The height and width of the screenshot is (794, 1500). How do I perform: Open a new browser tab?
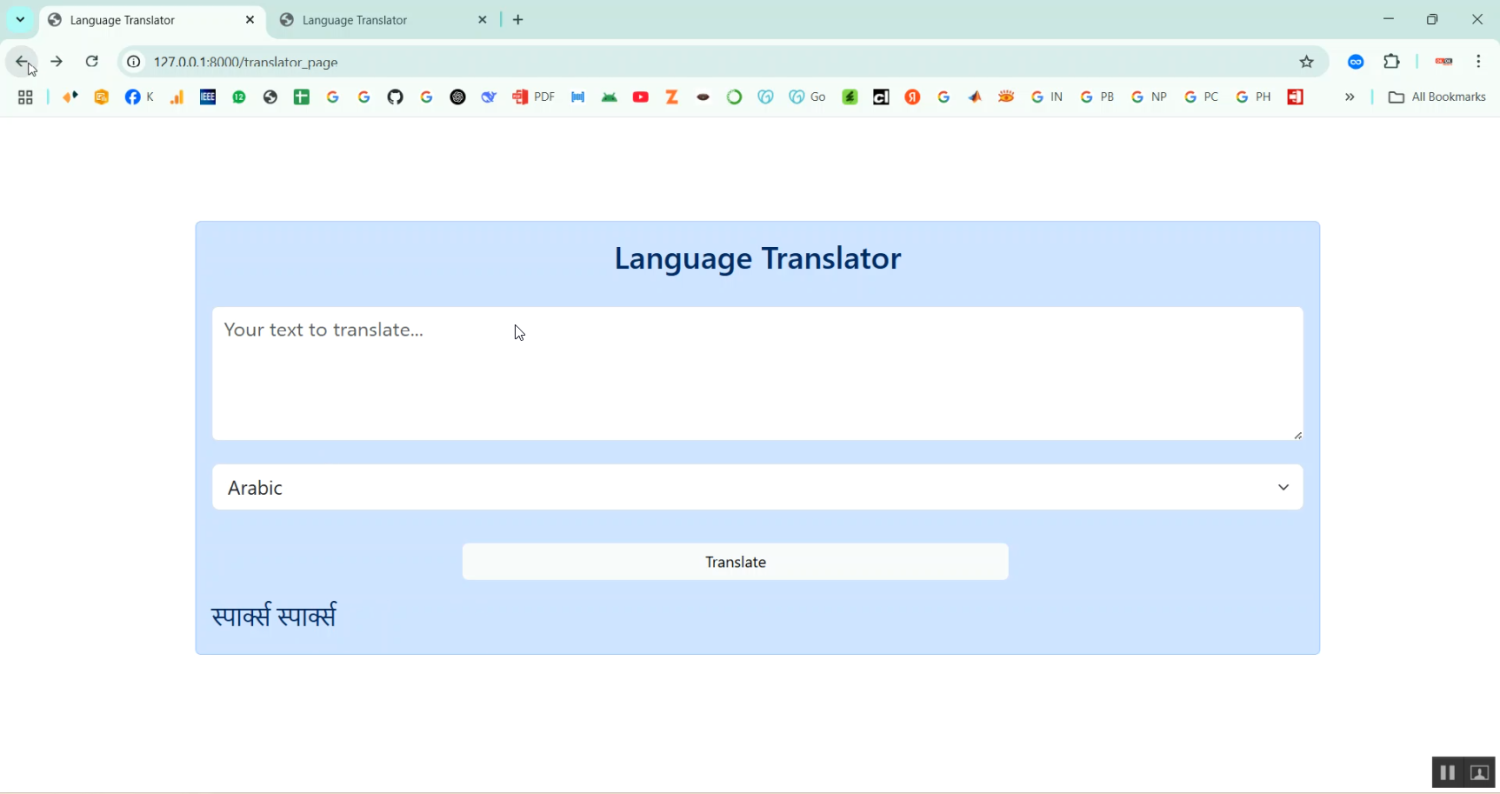click(518, 20)
